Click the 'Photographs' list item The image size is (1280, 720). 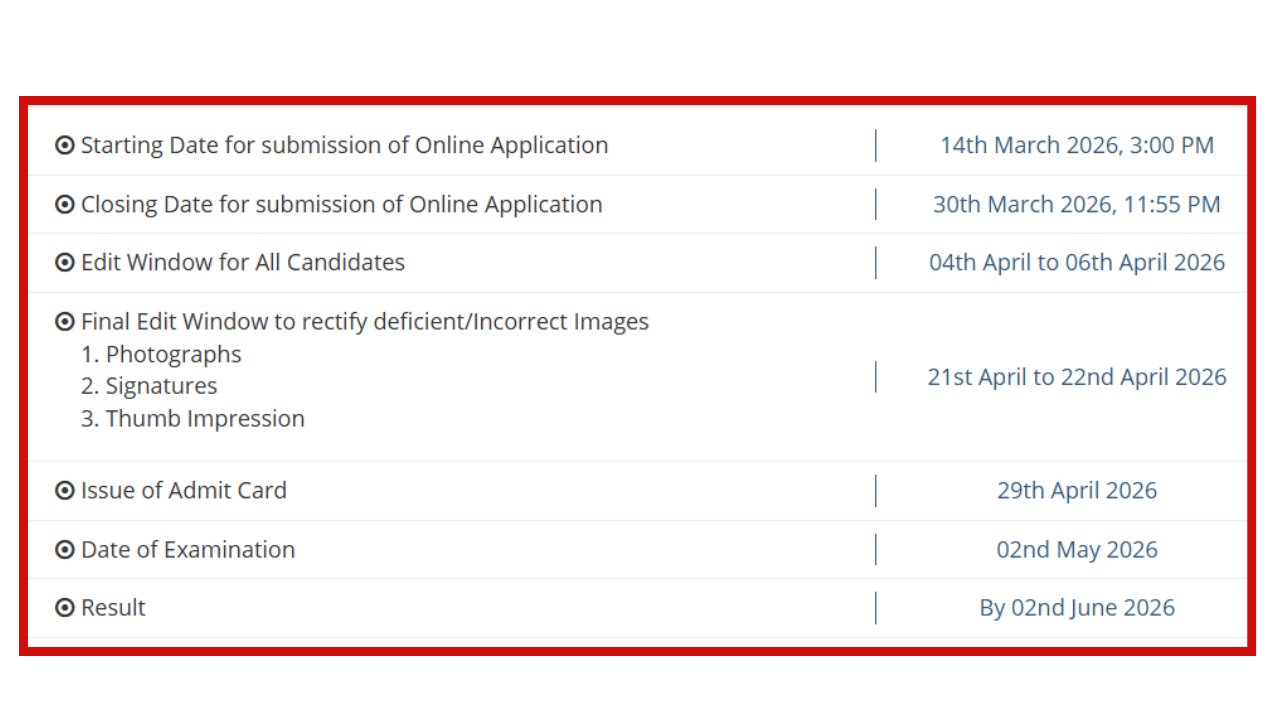click(161, 355)
